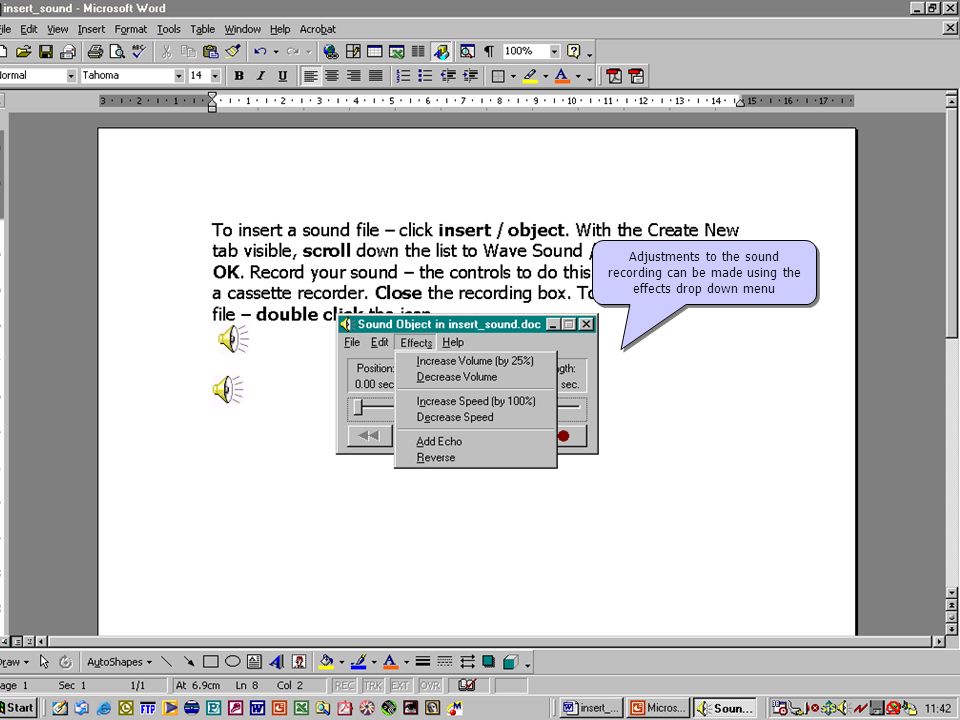Open Word's Tools menu

(x=168, y=29)
